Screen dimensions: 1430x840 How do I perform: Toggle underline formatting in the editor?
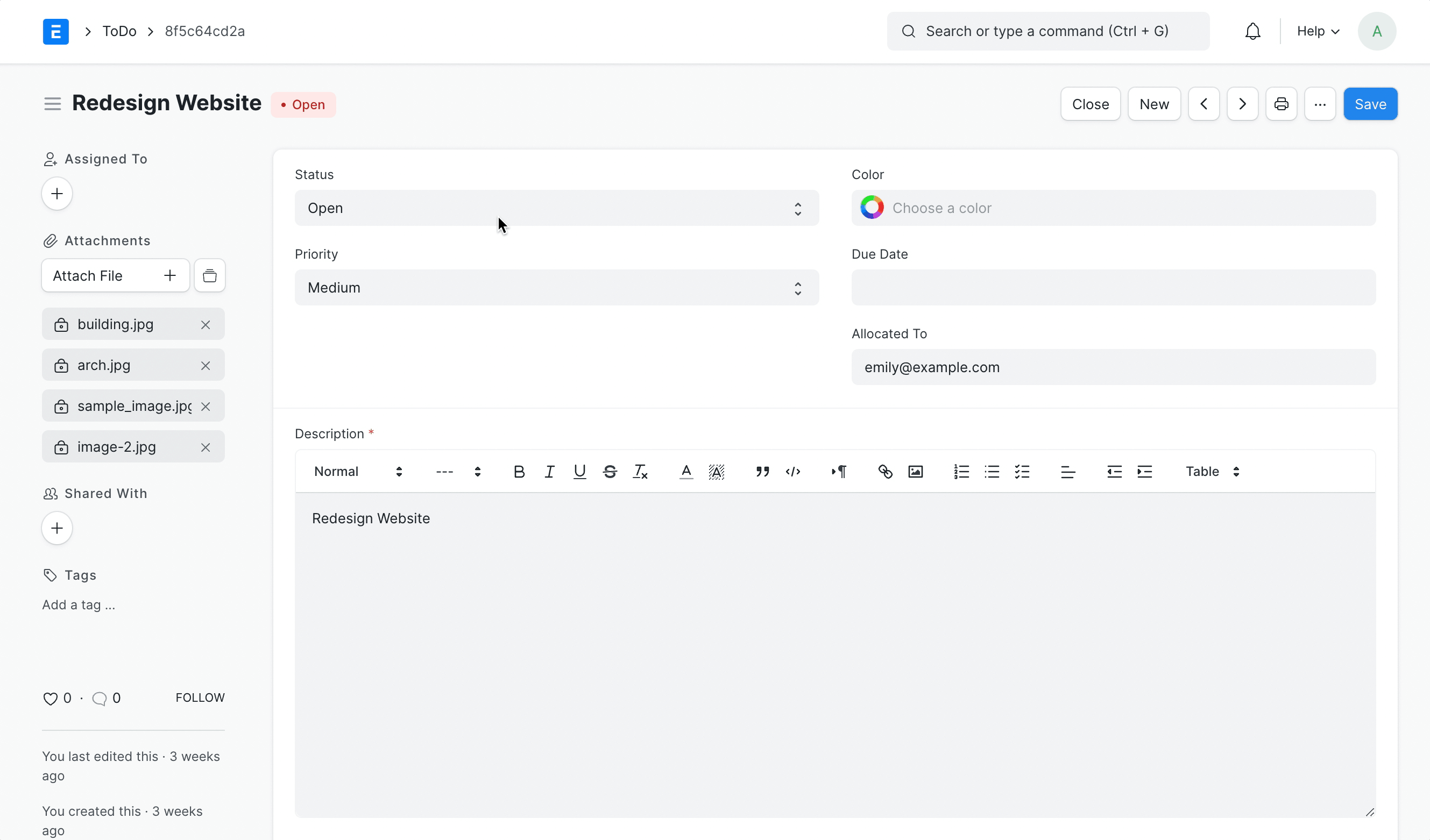pos(579,471)
